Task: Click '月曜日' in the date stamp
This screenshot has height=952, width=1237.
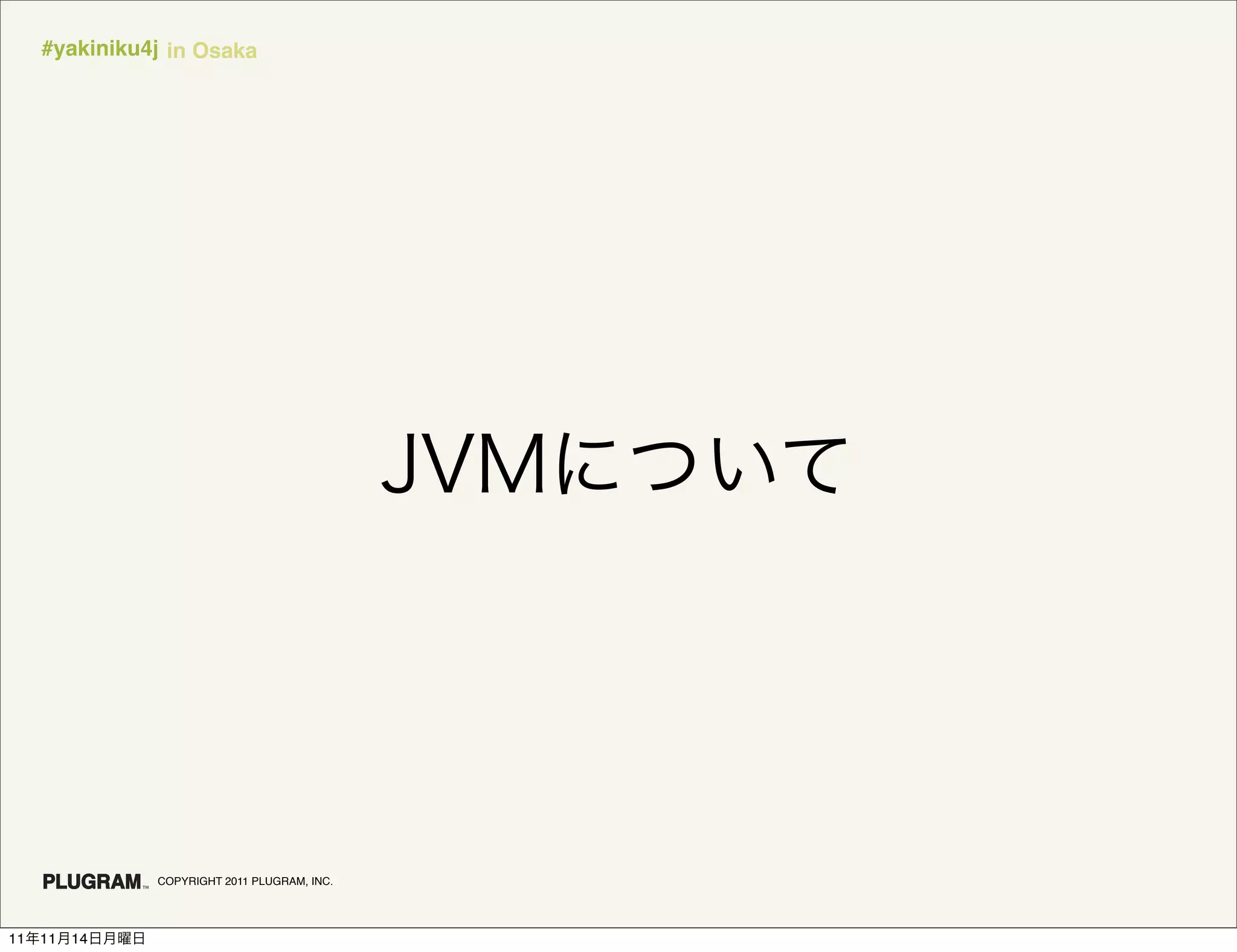Action: pyautogui.click(x=124, y=938)
